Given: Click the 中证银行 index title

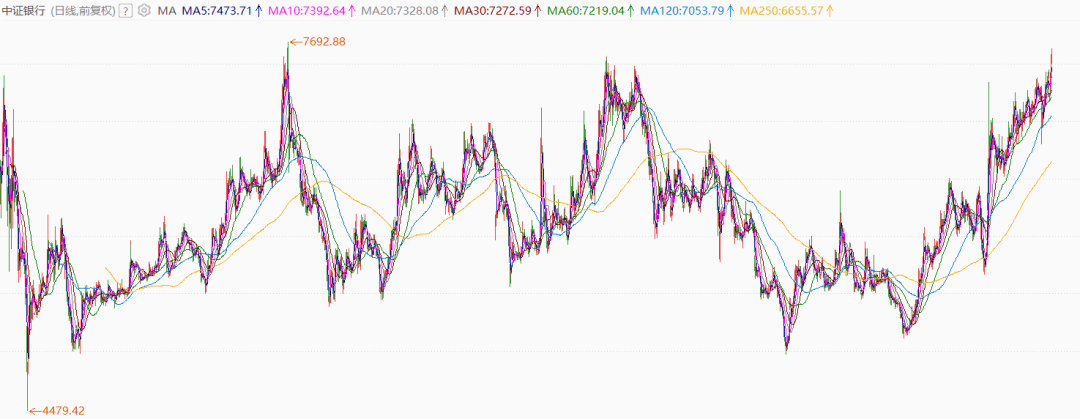Looking at the screenshot, I should tap(24, 10).
